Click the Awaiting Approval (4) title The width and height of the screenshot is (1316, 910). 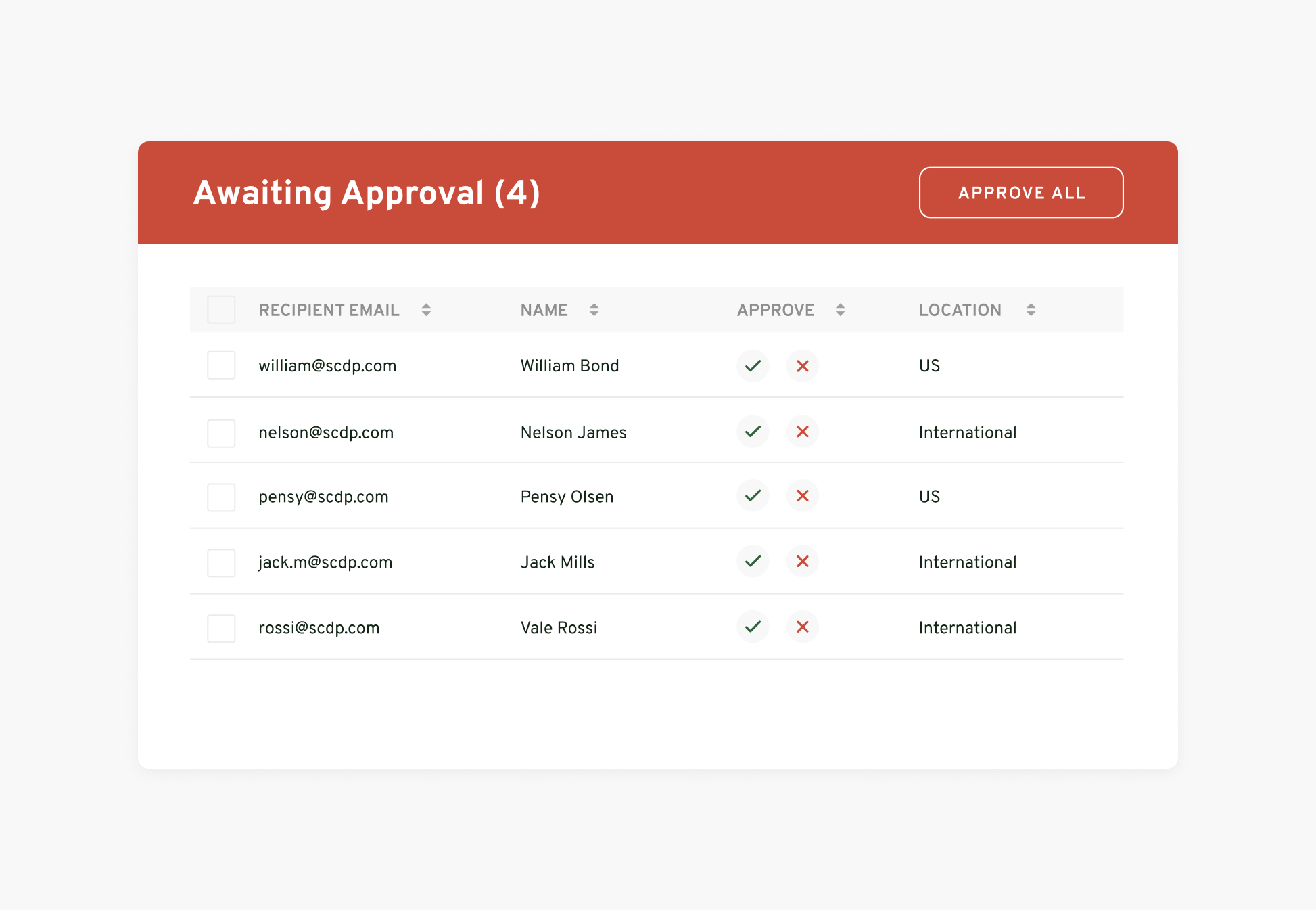point(367,193)
